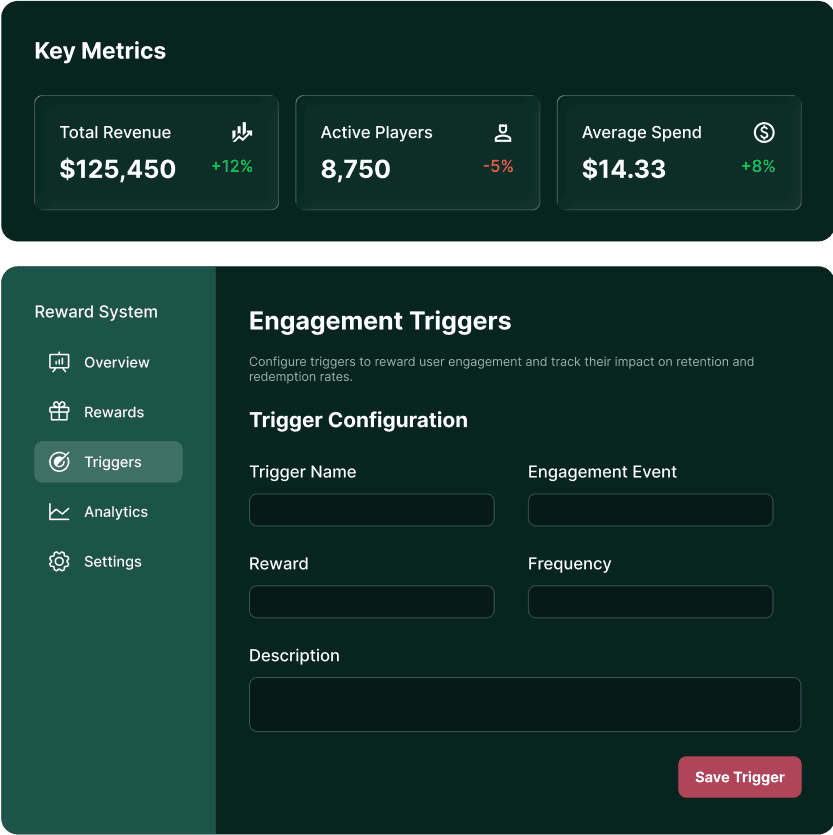Screen dimensions: 833x835
Task: Click the Overview presentation icon in sidebar
Action: click(59, 362)
